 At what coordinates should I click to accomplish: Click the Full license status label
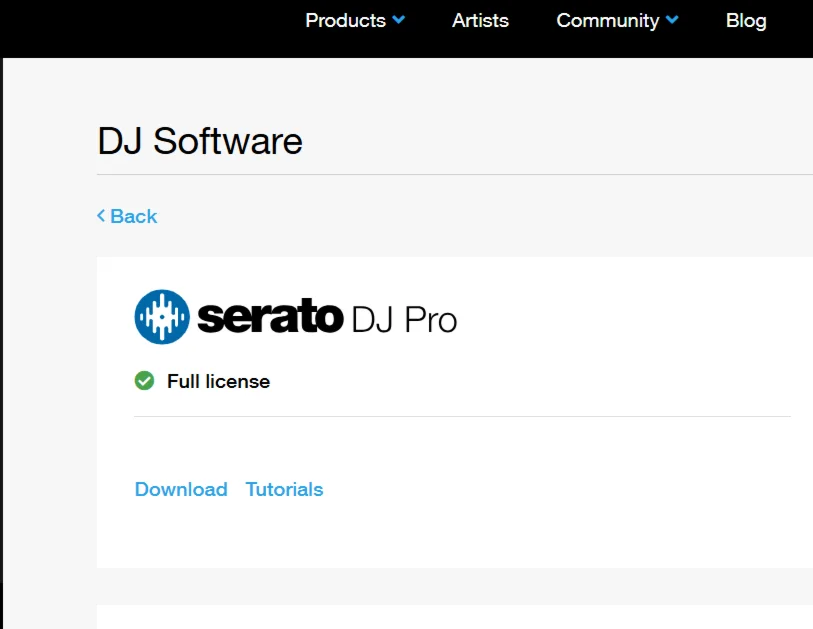click(x=218, y=381)
